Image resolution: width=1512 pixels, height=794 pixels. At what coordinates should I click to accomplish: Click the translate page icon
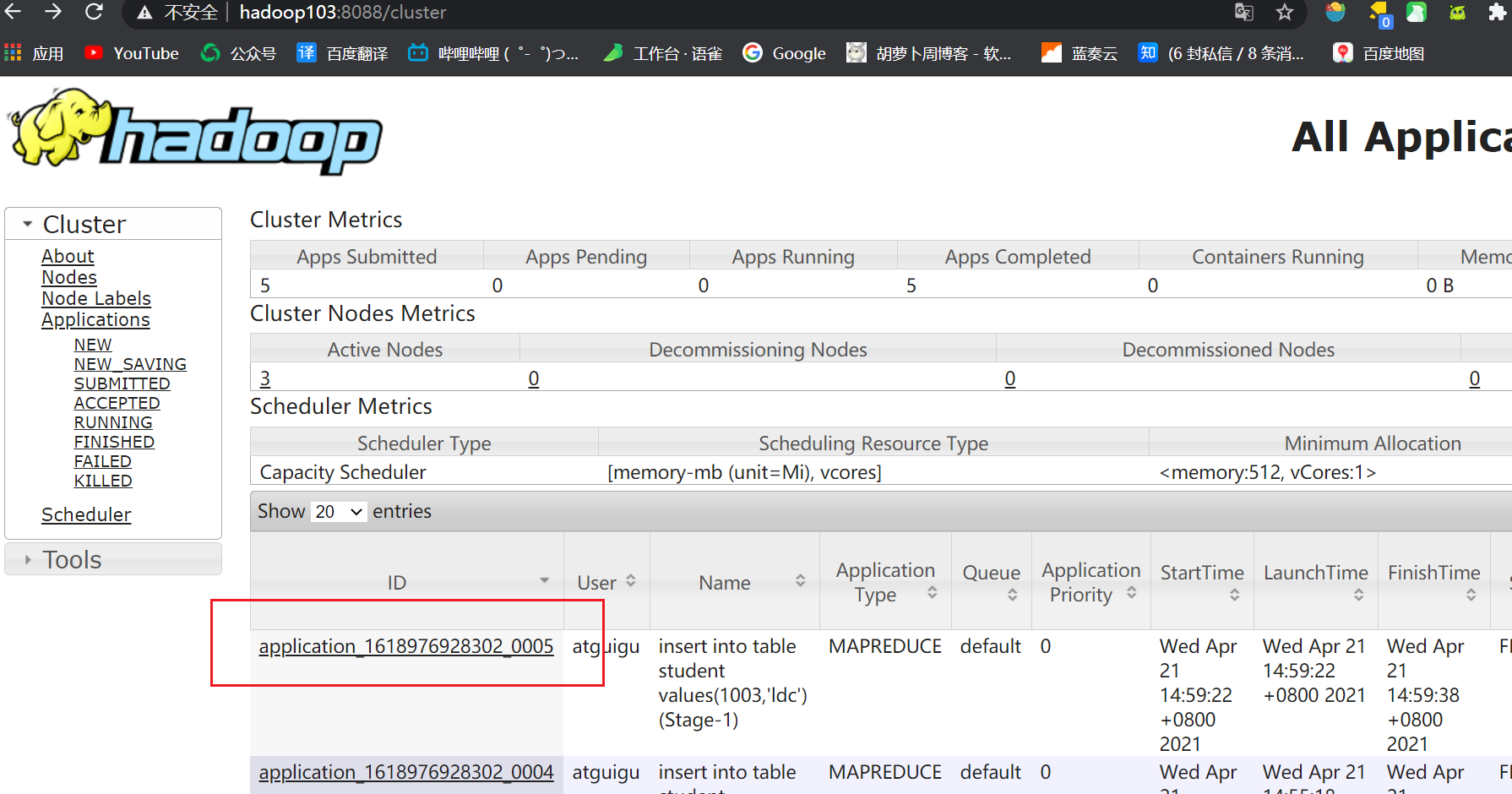pos(1243,13)
